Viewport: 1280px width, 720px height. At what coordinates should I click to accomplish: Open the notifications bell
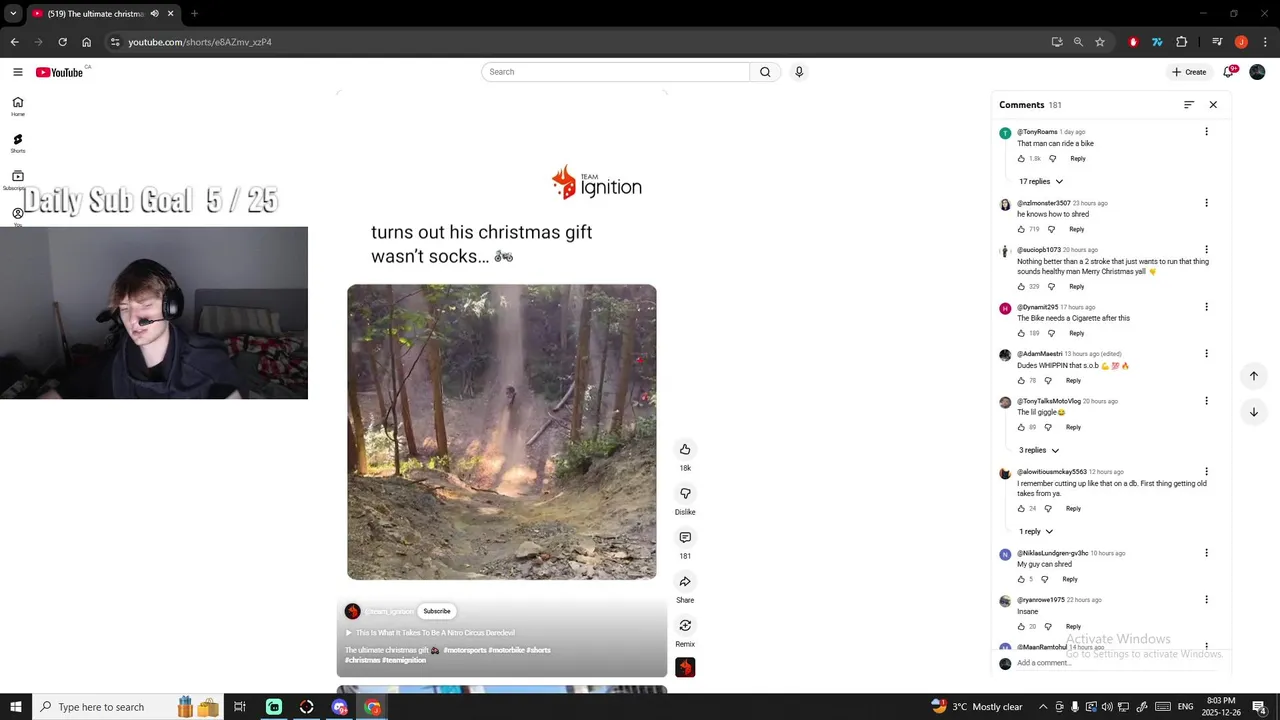click(1229, 72)
